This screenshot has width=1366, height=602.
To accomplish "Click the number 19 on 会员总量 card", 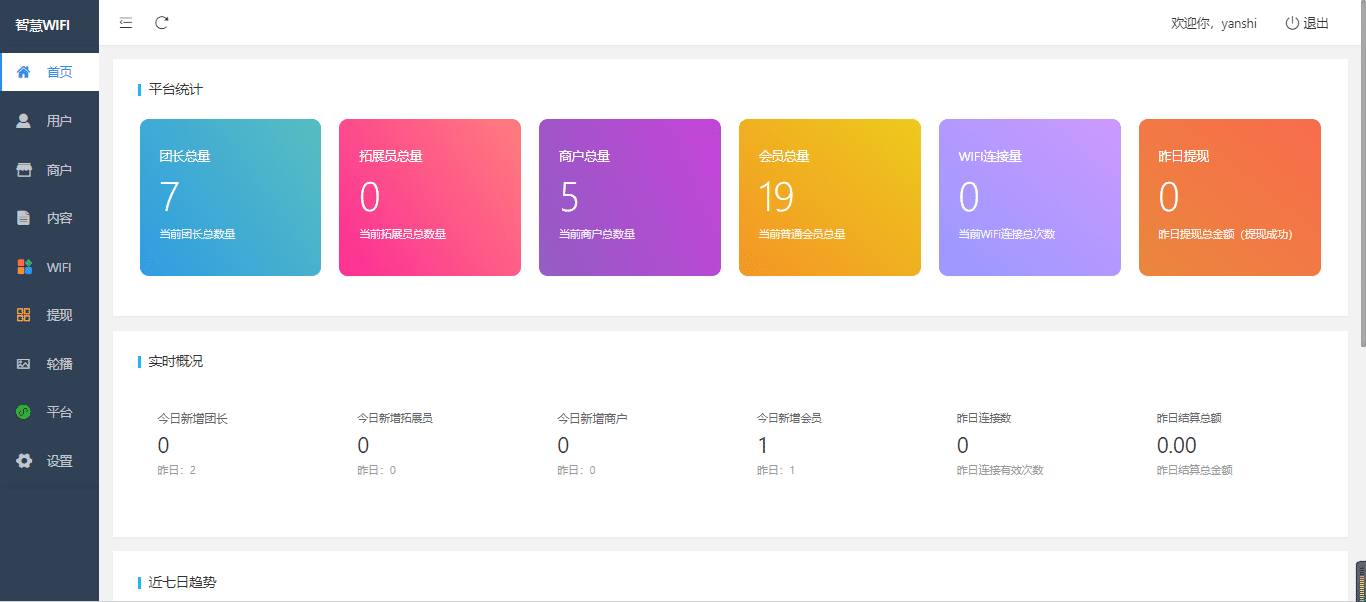I will point(776,198).
